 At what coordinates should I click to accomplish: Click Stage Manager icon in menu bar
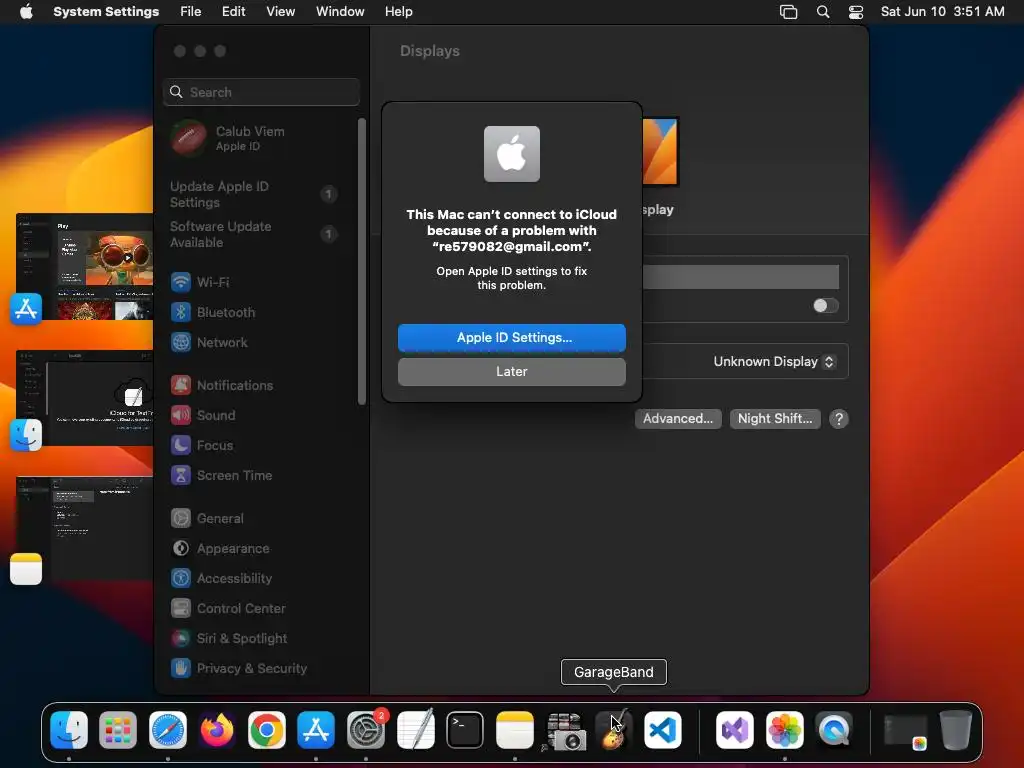tap(788, 12)
